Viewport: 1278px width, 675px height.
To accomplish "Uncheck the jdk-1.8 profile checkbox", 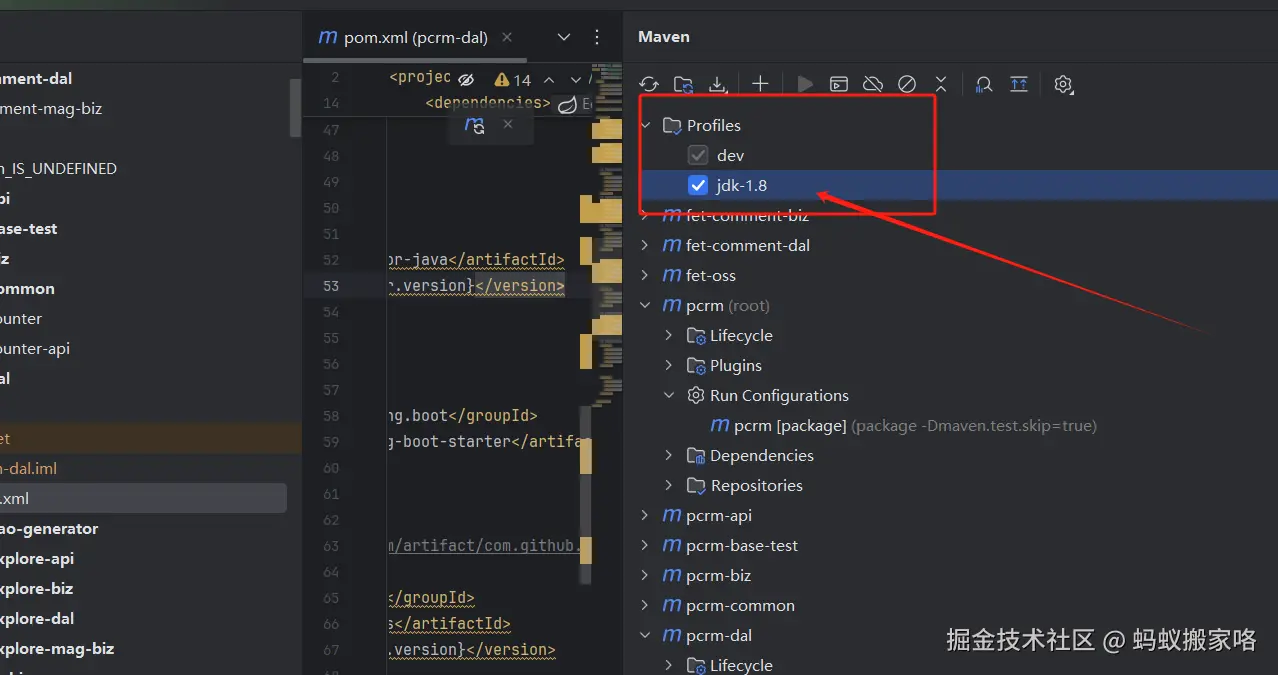I will tap(698, 185).
